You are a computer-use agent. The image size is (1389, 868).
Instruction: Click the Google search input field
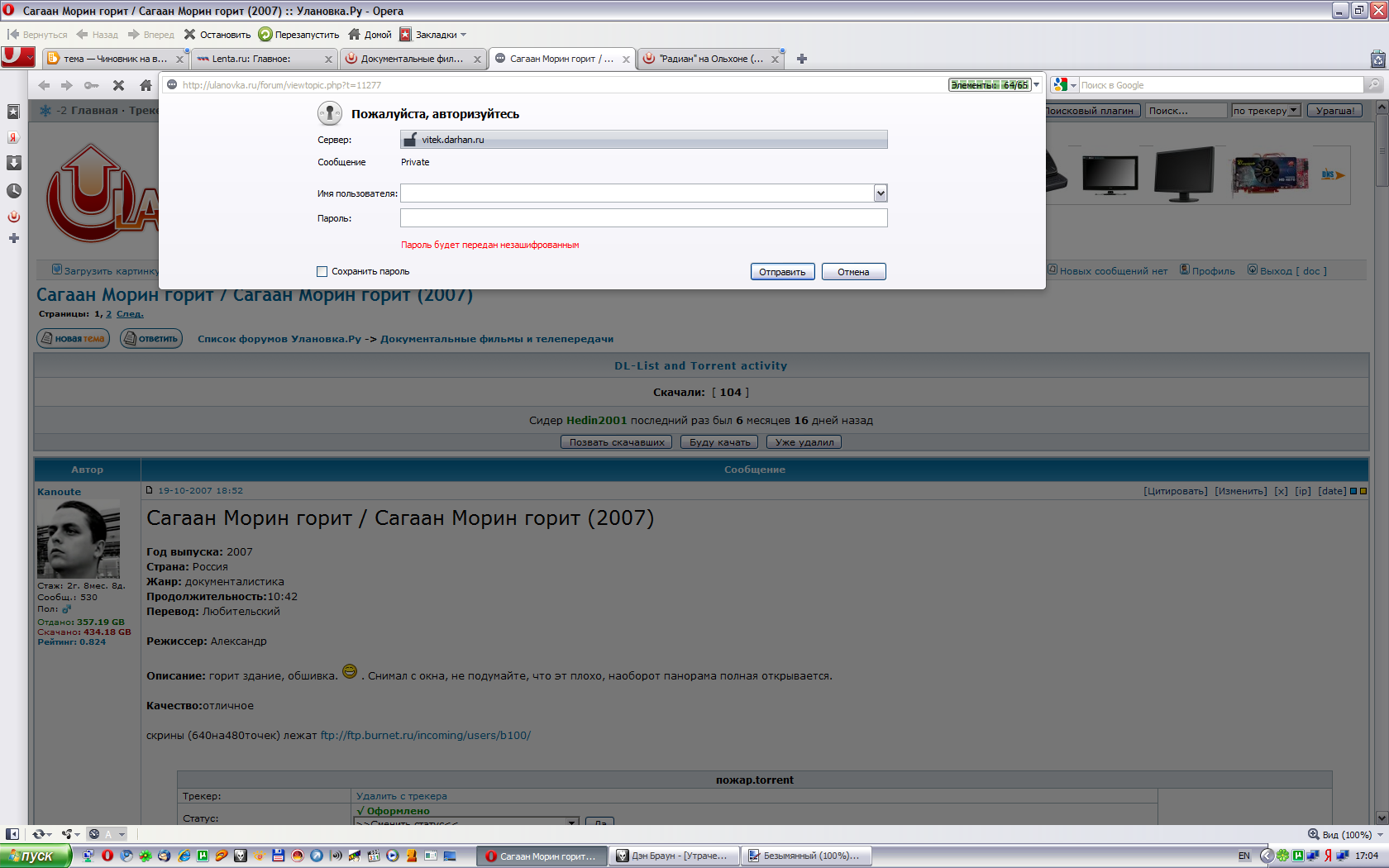point(1221,85)
